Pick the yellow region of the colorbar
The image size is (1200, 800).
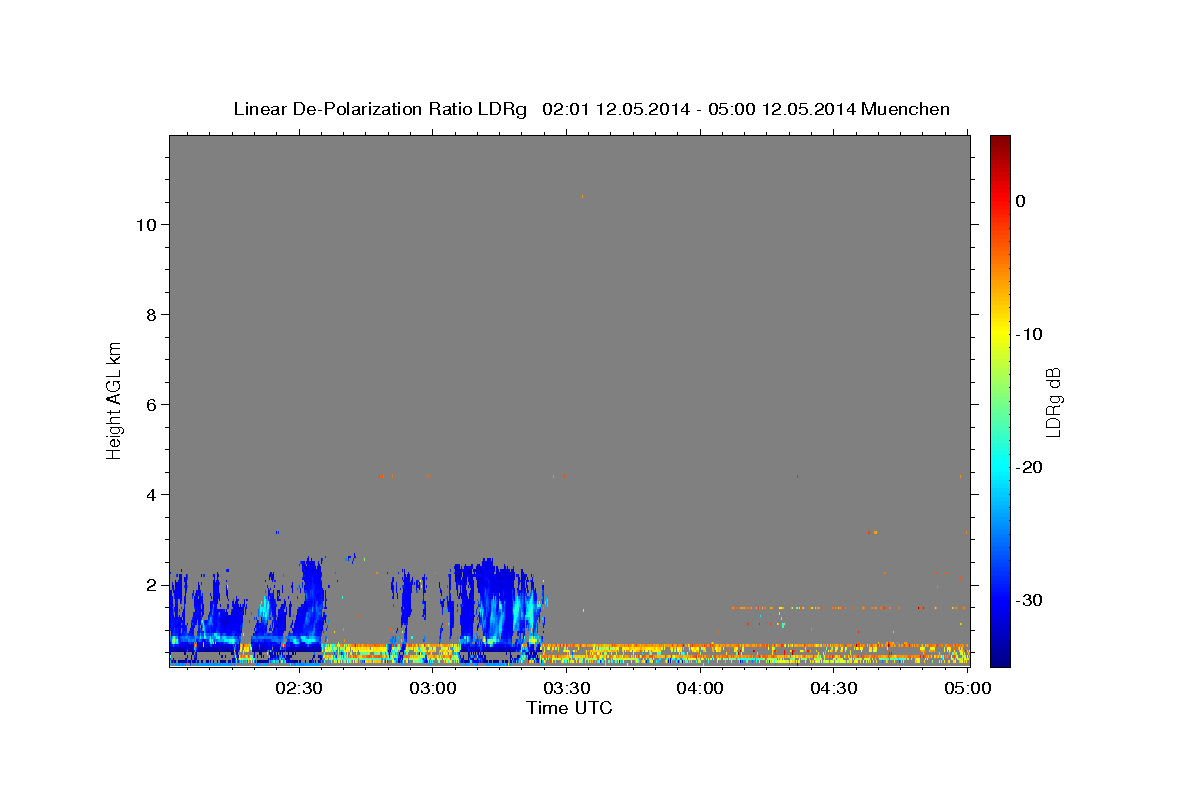(1000, 330)
